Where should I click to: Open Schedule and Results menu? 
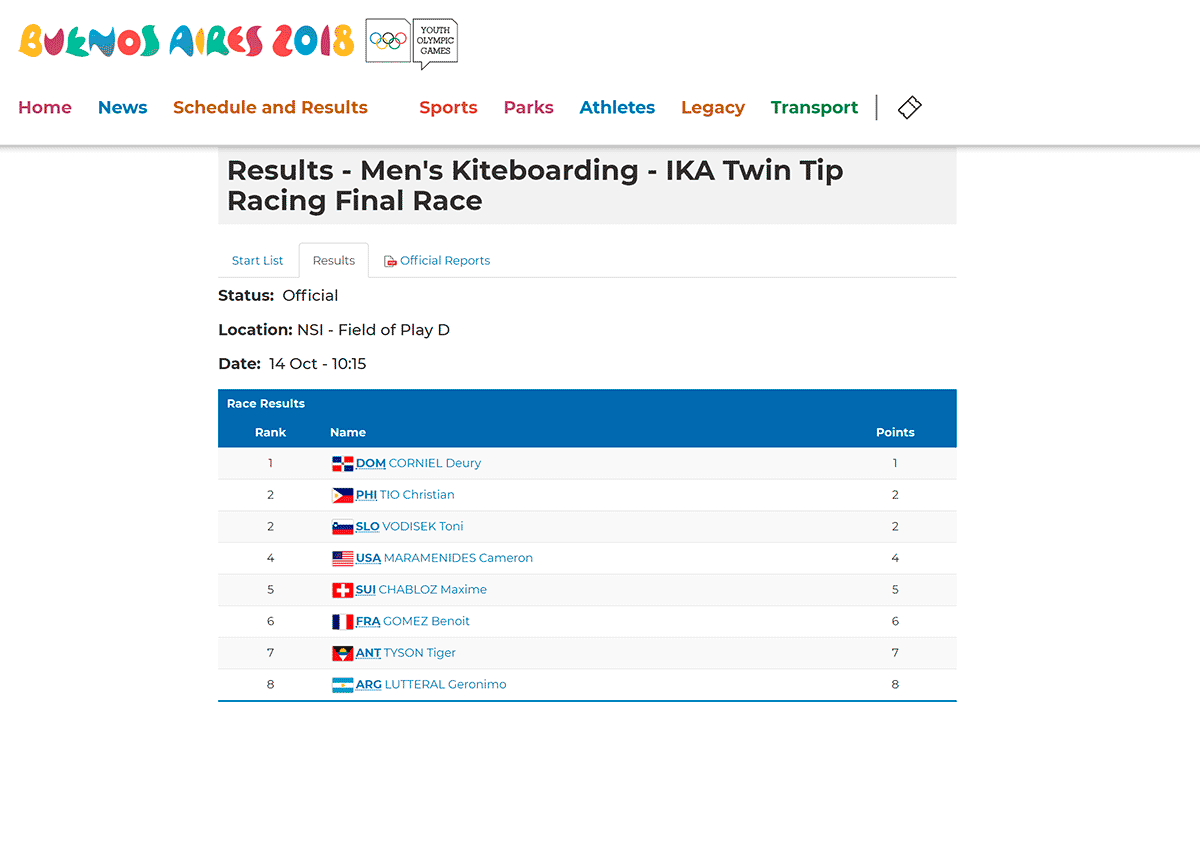pos(270,107)
